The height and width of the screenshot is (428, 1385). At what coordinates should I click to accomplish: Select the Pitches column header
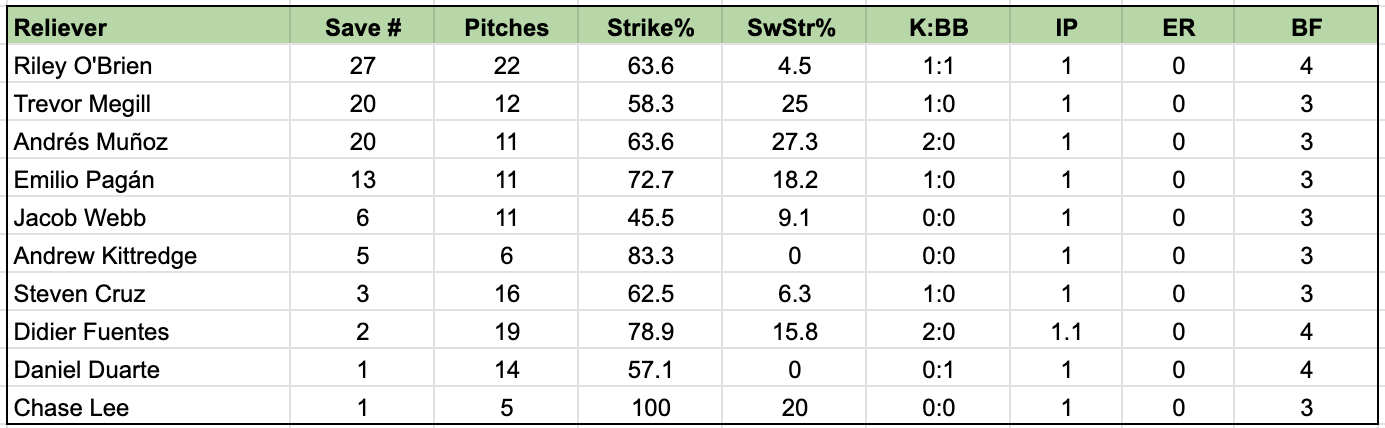coord(507,28)
